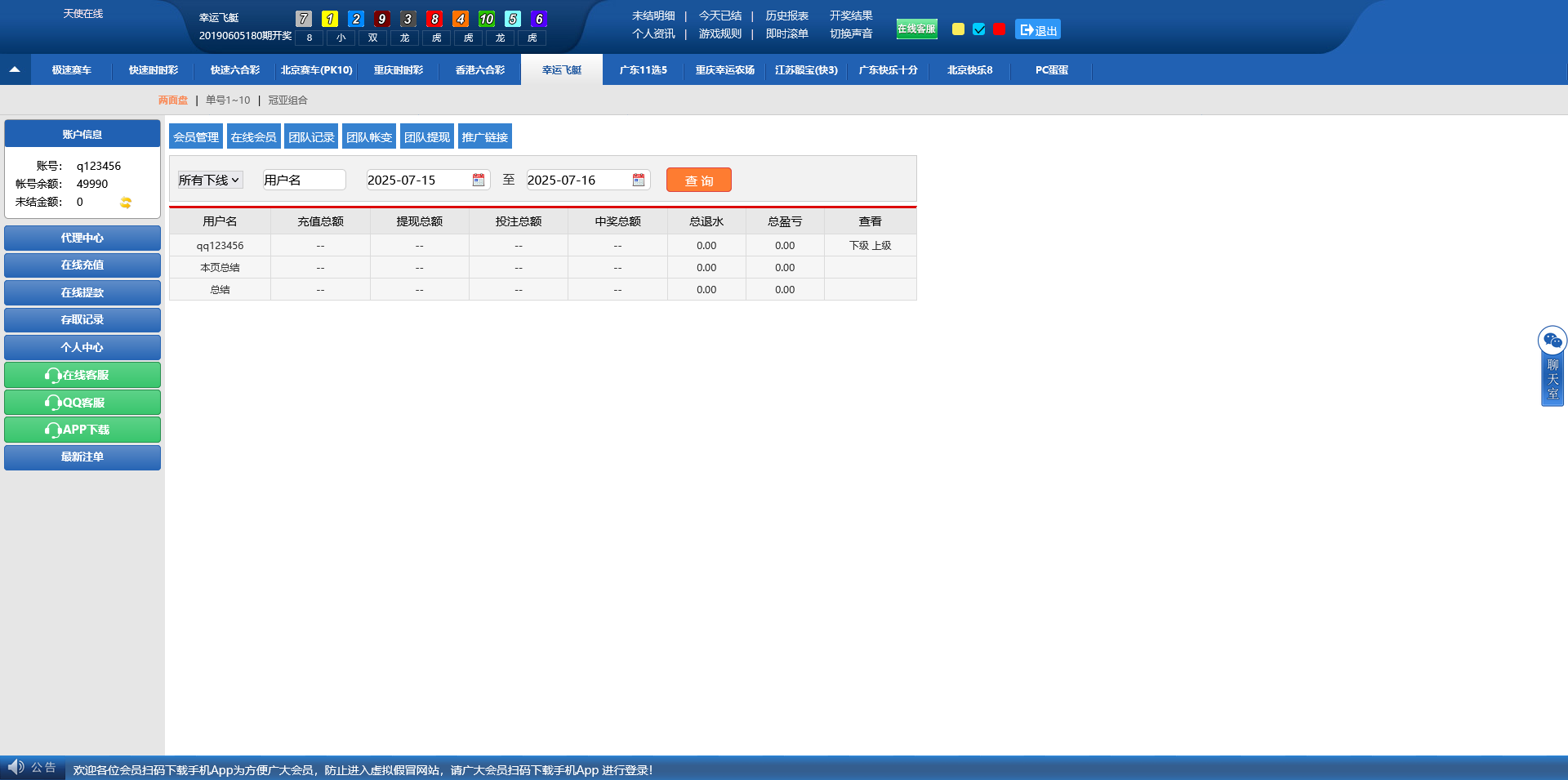Open 今天已结 link in header
The height and width of the screenshot is (780, 1568).
click(720, 16)
